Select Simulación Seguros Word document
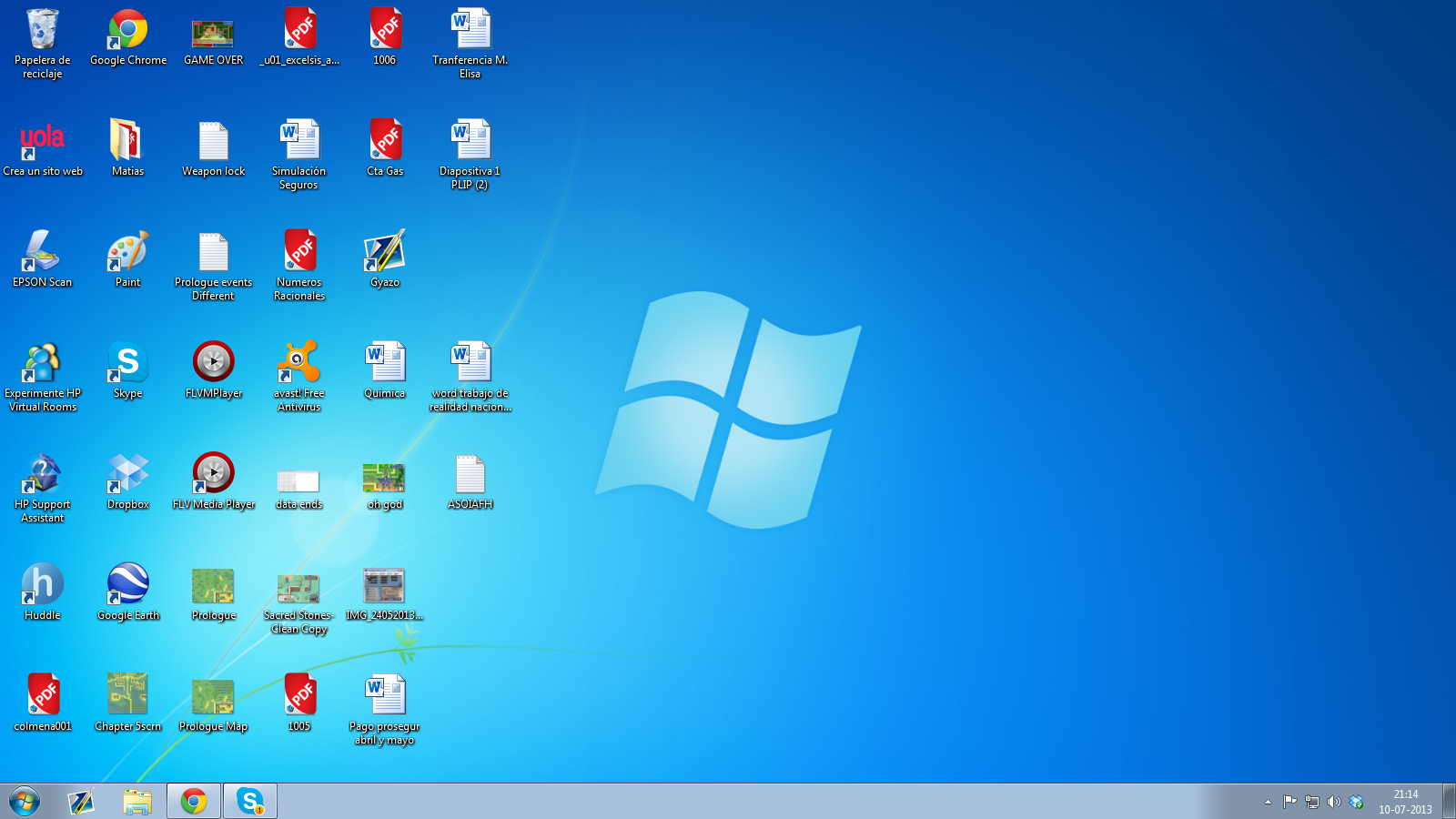1456x819 pixels. [299, 155]
